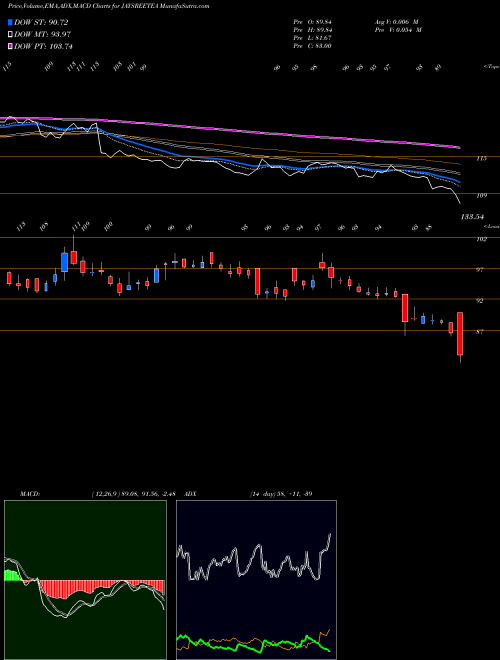500x660 pixels.
Task: Open the dark blue ADX chart panel
Action: click(x=256, y=580)
